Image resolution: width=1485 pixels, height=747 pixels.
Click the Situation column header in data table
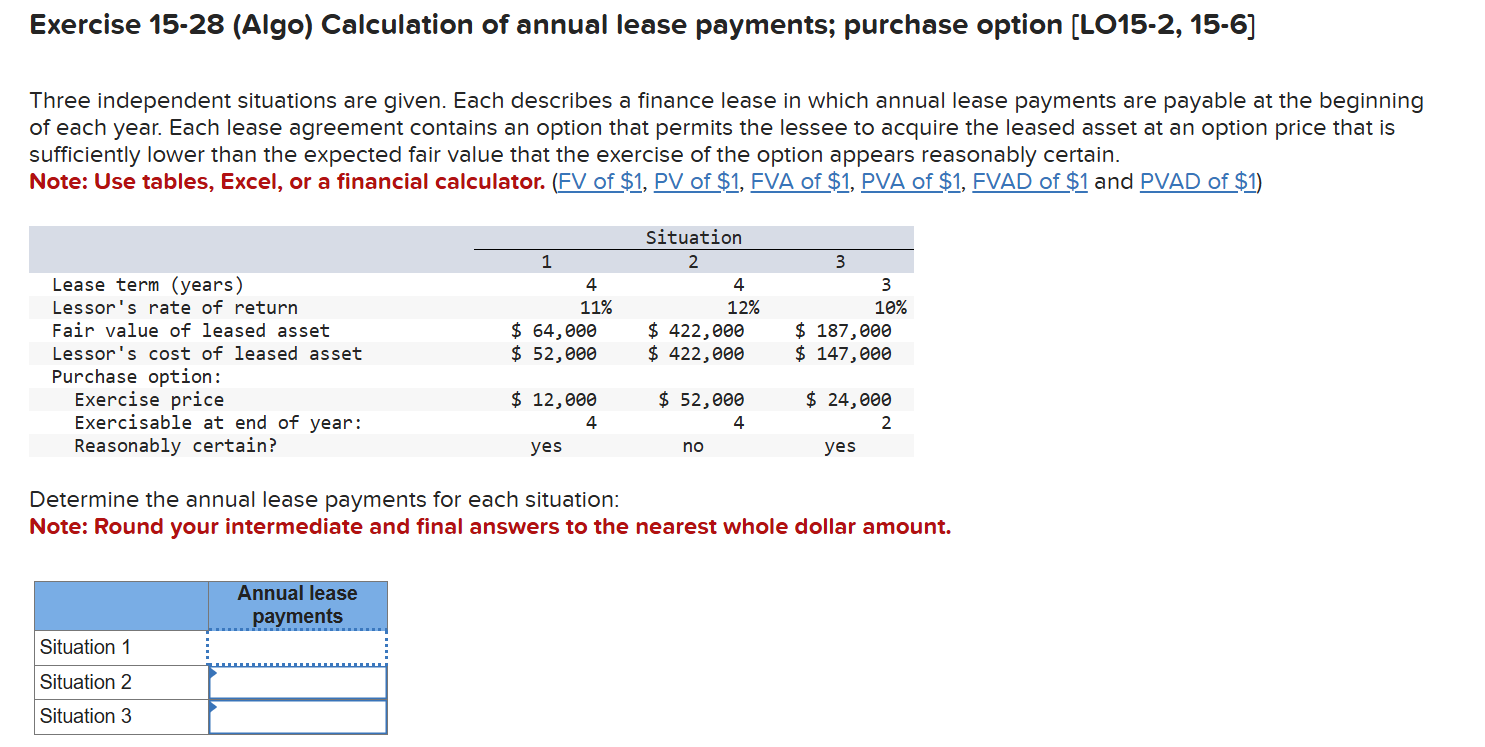point(692,237)
